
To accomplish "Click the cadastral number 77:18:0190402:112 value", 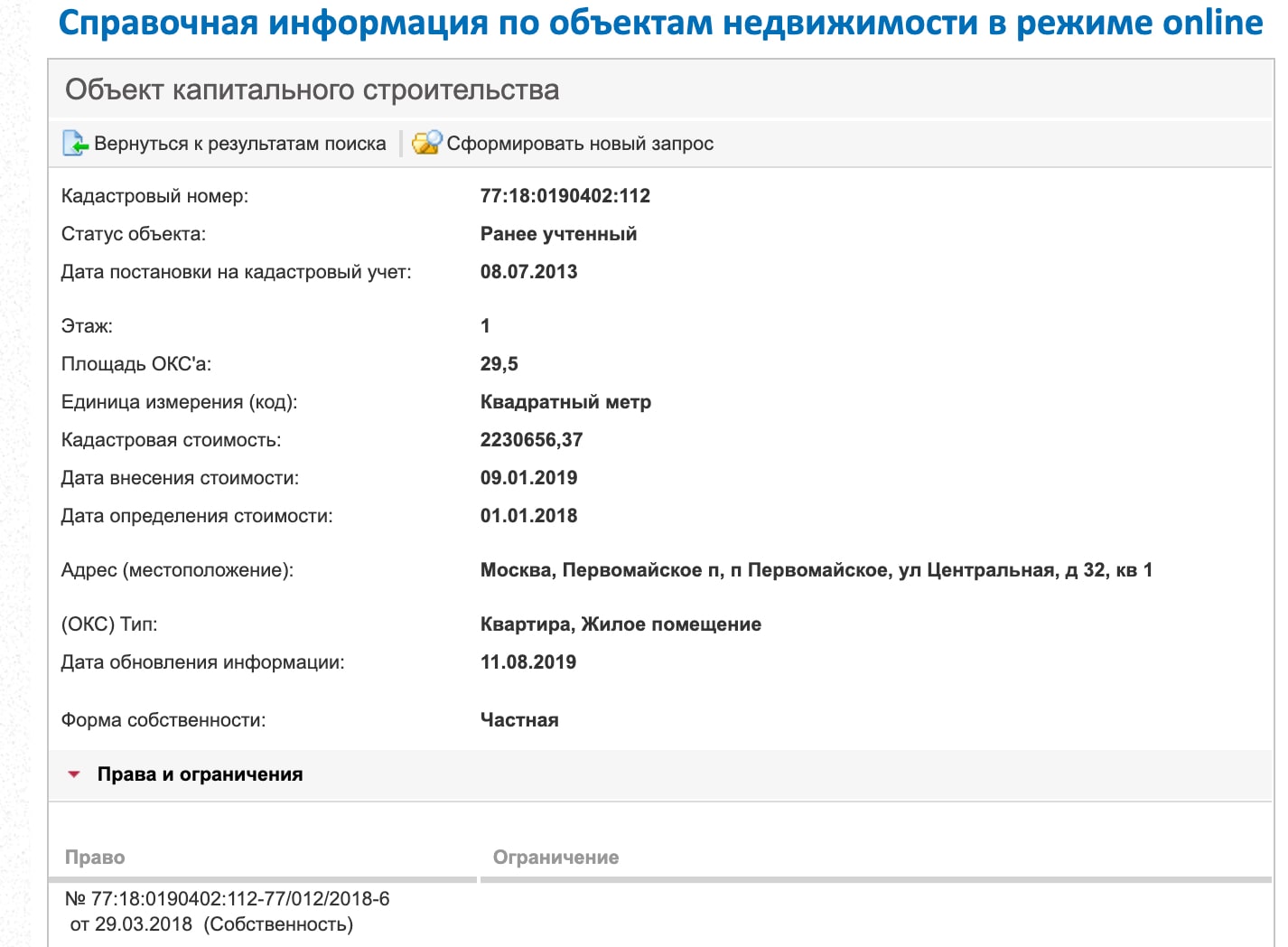I will 565,196.
